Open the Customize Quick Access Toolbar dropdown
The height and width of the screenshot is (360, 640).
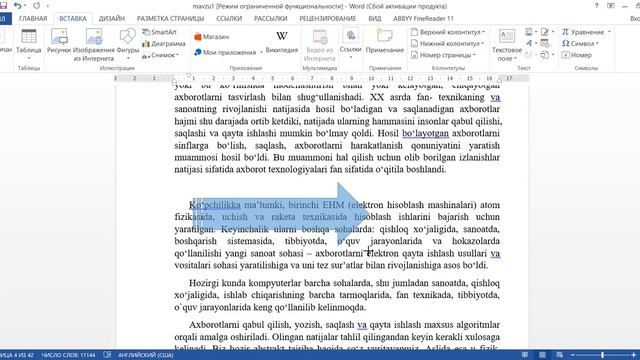(48, 6)
